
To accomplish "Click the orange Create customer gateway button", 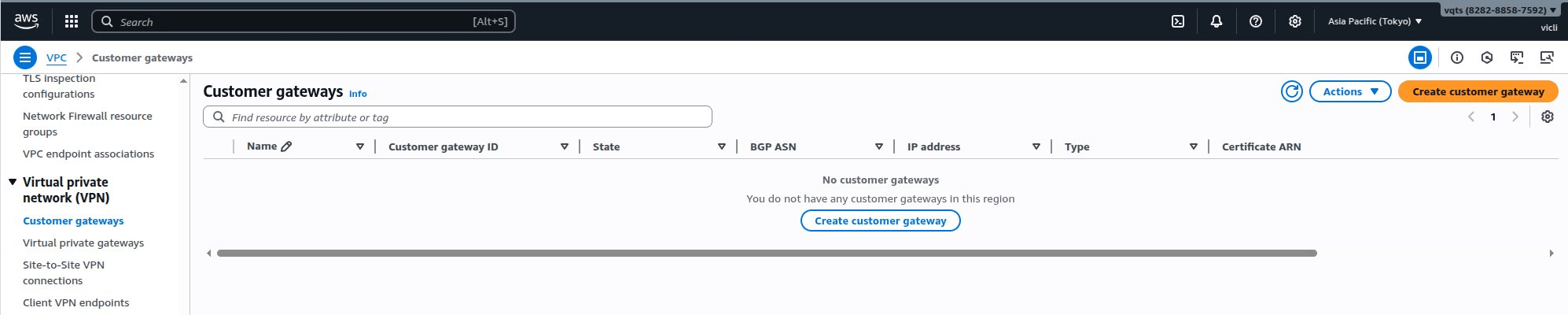I will 1478,91.
